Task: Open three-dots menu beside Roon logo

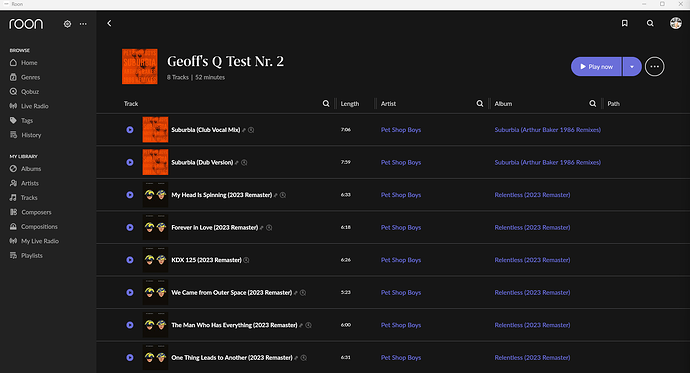Action: [83, 24]
